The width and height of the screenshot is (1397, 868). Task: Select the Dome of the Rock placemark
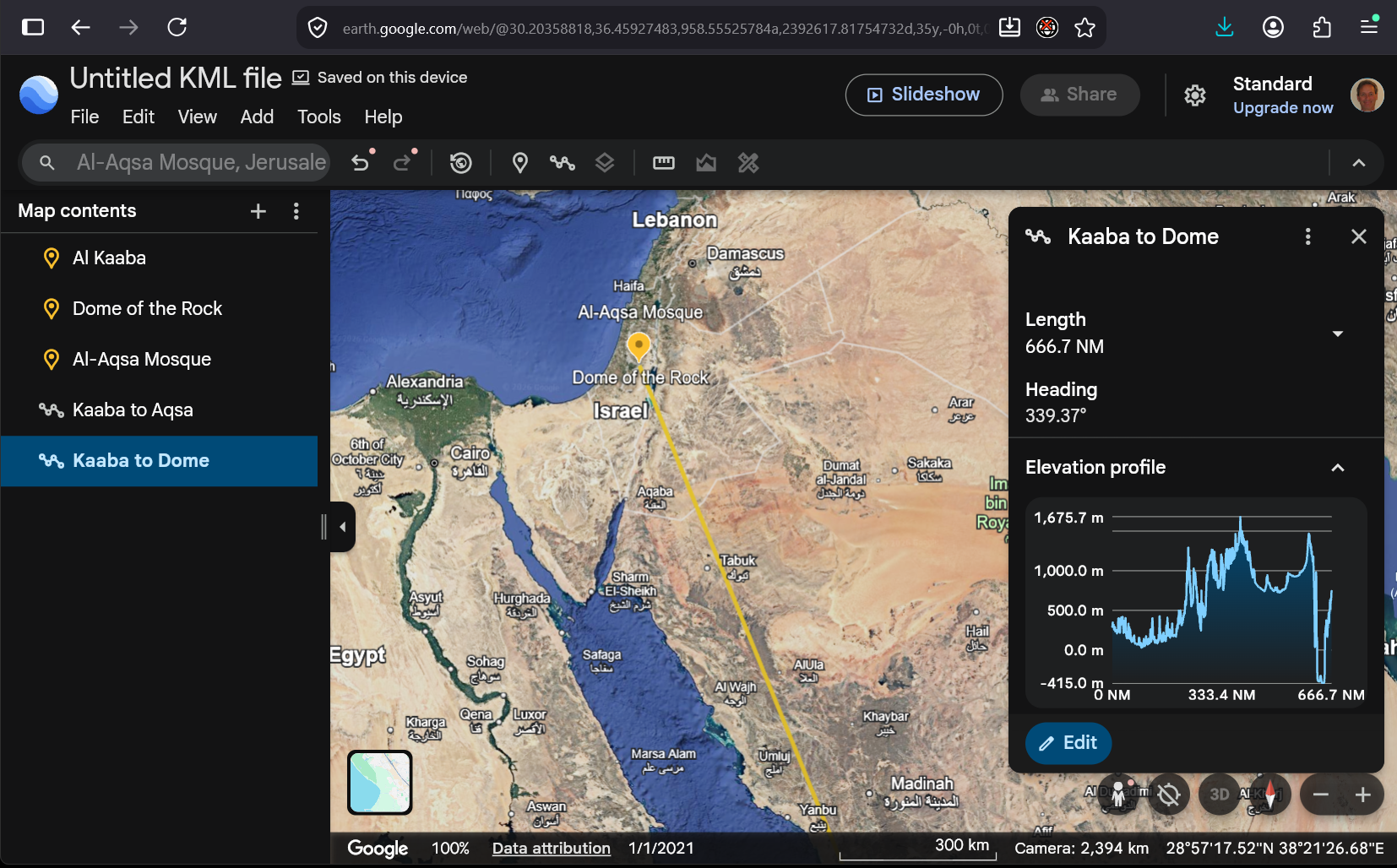(x=160, y=309)
